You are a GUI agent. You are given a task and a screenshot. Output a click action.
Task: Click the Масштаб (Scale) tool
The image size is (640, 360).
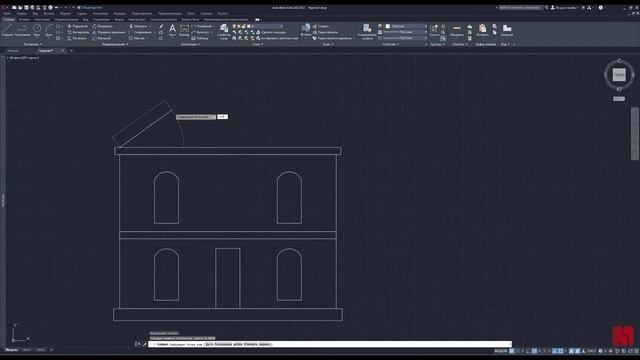pos(102,38)
